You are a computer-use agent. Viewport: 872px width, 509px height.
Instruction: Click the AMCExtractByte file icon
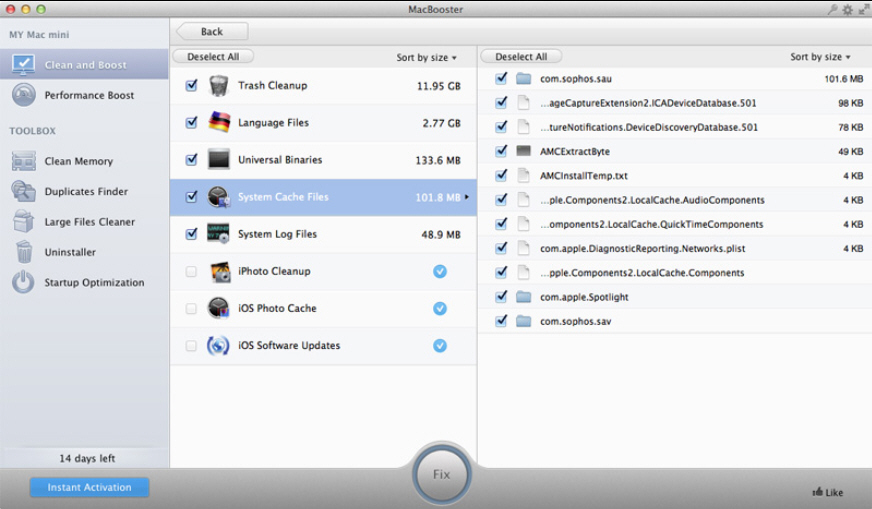point(523,151)
